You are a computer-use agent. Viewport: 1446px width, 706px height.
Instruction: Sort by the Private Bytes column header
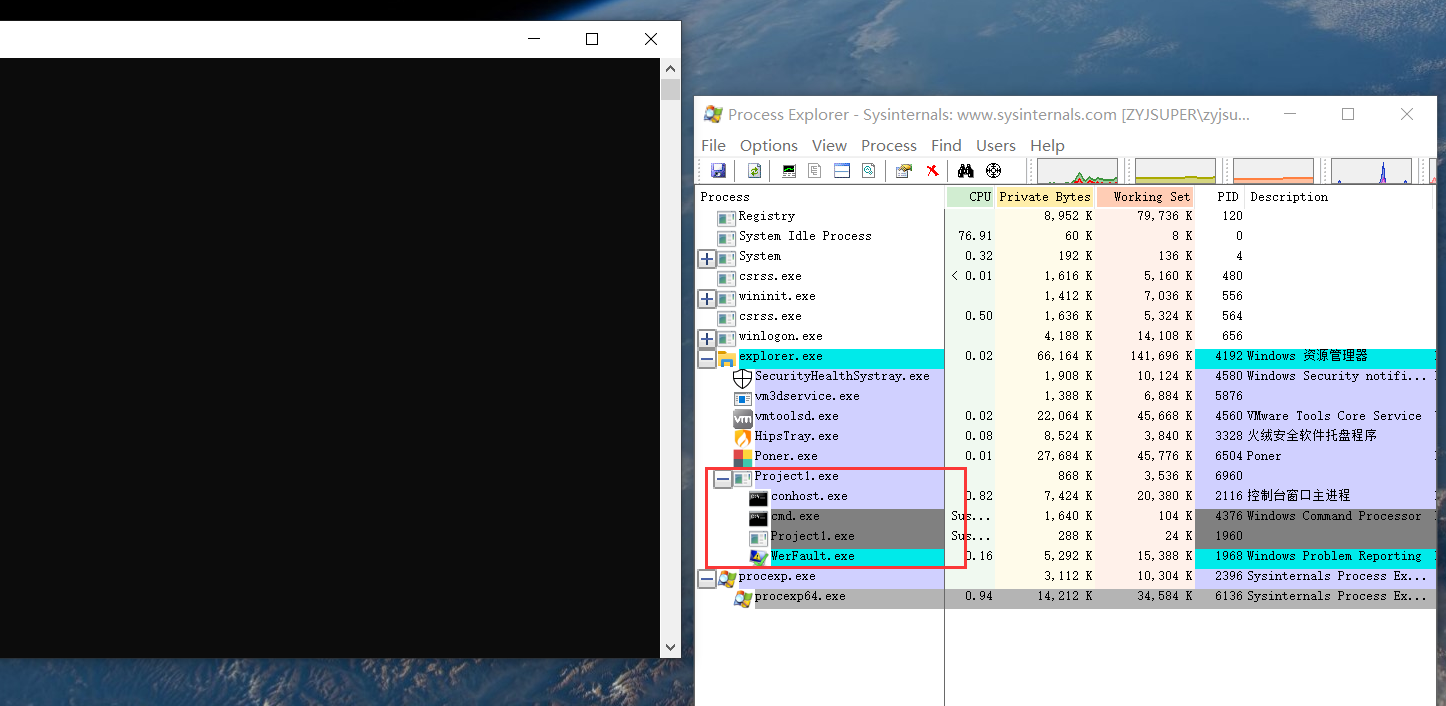[x=1046, y=197]
